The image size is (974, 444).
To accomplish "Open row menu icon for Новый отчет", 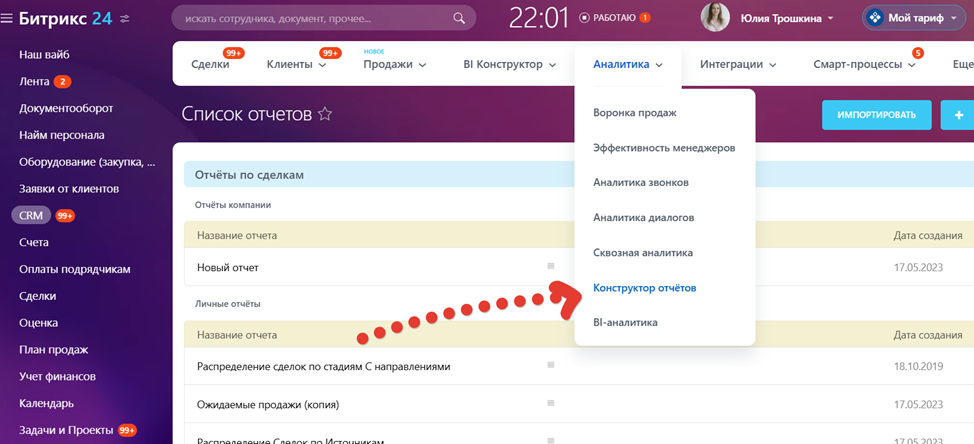I will pos(550,266).
